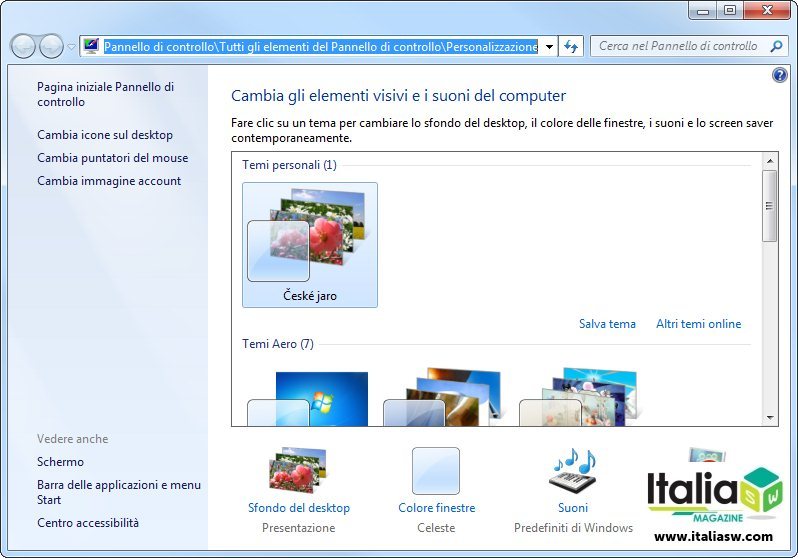
Task: Click the Celeste text under Colore finestre
Action: pyautogui.click(x=436, y=528)
